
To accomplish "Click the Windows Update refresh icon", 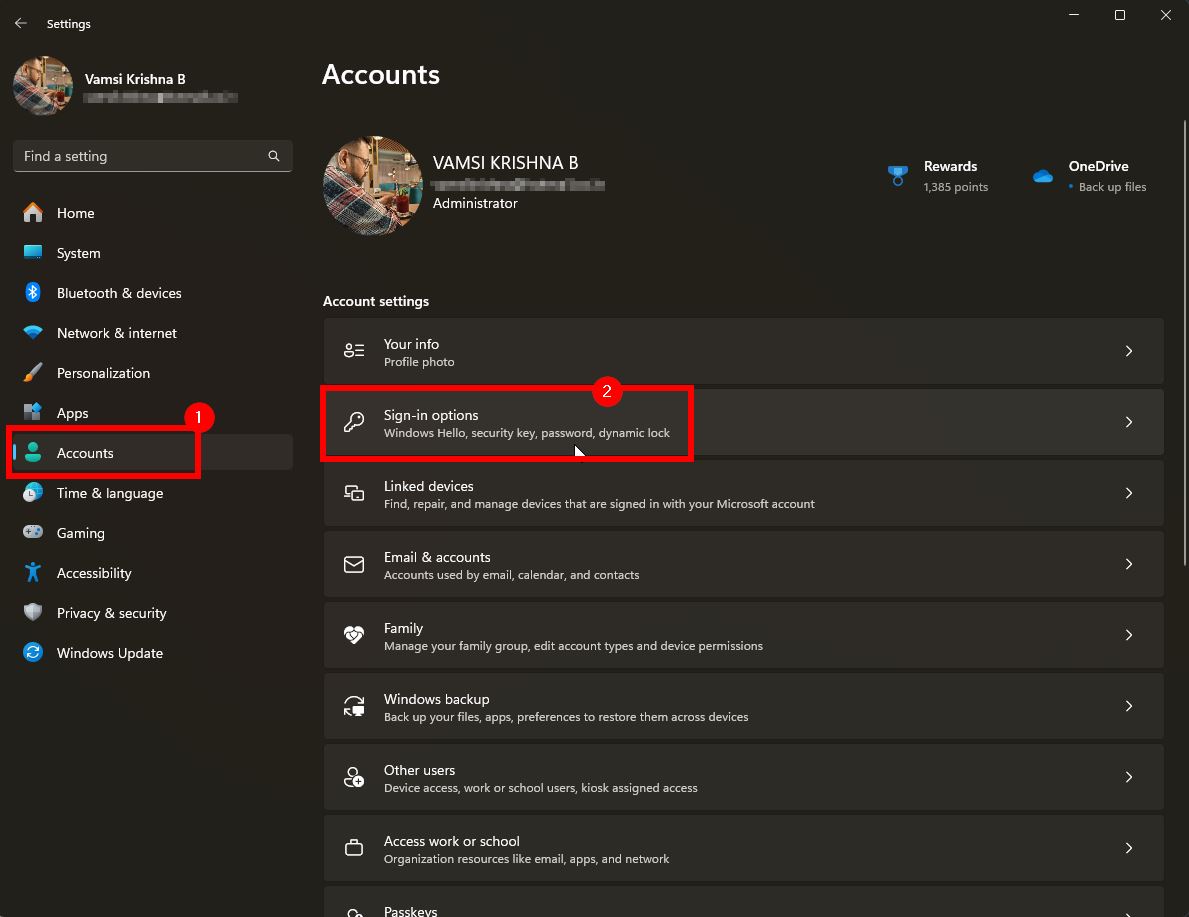I will click(x=33, y=653).
